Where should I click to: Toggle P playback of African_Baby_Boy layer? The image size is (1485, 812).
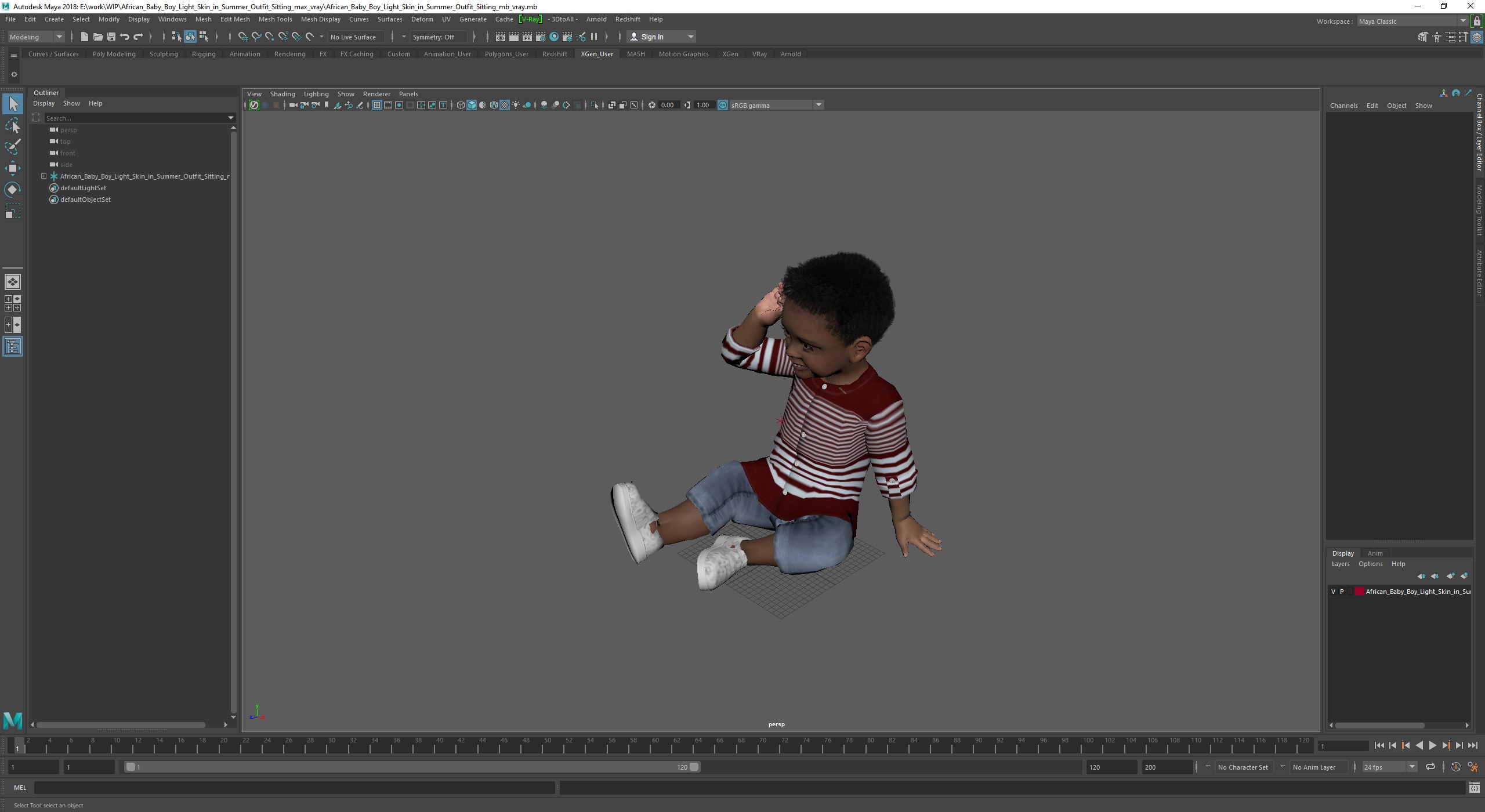pos(1342,592)
